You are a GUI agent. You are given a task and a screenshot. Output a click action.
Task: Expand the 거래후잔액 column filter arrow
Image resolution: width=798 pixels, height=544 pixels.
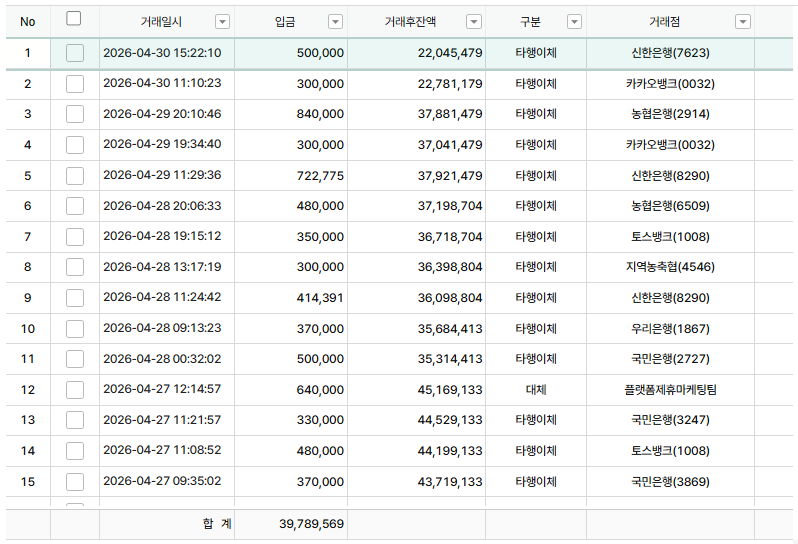(x=474, y=22)
